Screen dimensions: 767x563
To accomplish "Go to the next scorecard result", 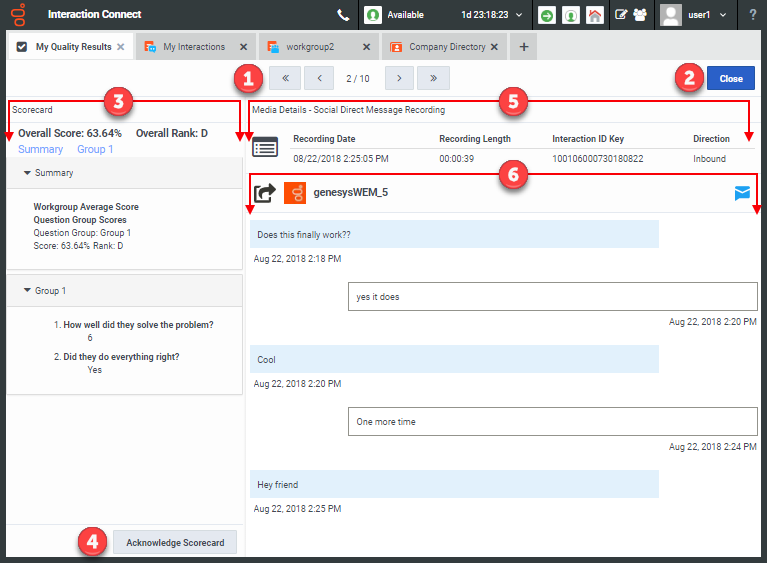I will (x=399, y=78).
